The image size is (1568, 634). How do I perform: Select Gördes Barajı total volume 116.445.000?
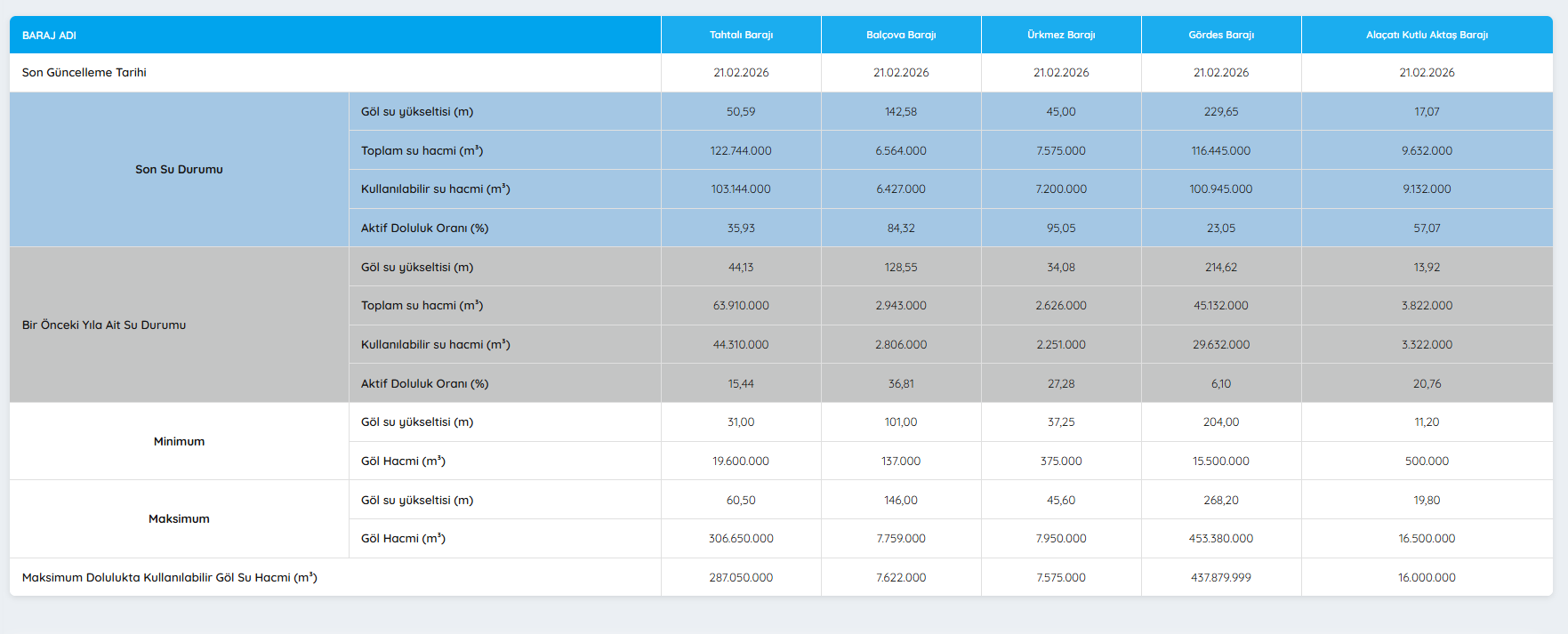pos(1221,151)
